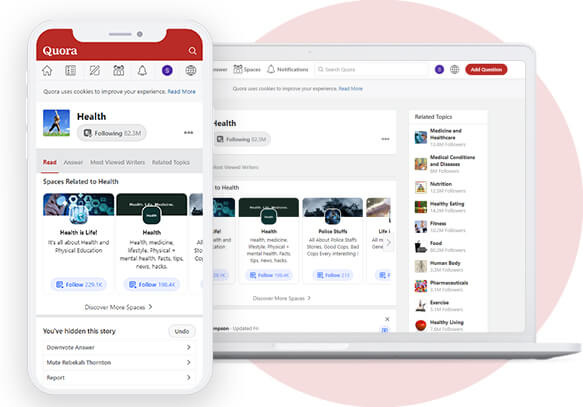Image resolution: width=583 pixels, height=407 pixels.
Task: Tap the Home icon on phone
Action: tap(47, 70)
